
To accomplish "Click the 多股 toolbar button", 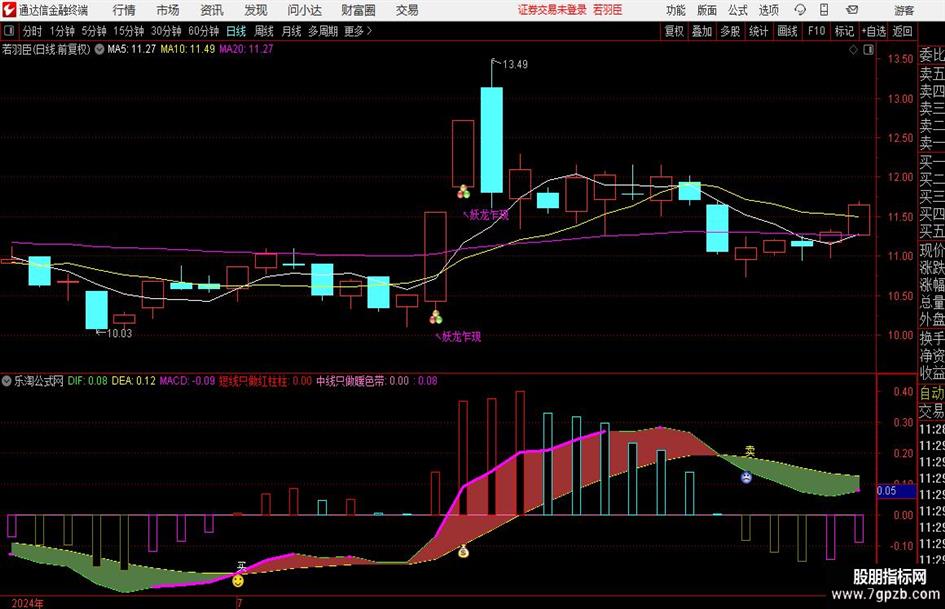I will [730, 31].
